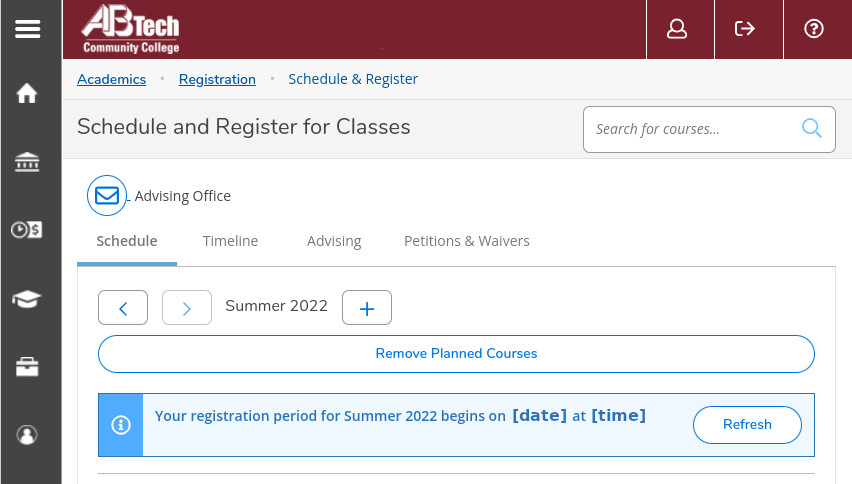Viewport: 852px width, 484px height.
Task: Click the search magnifier icon
Action: coord(811,128)
